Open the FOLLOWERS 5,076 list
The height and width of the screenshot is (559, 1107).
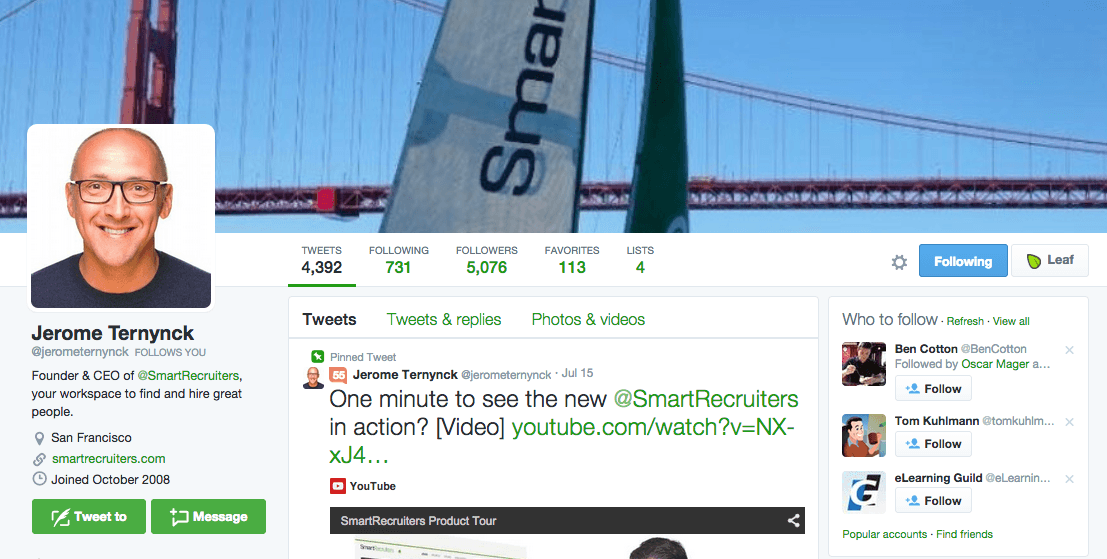point(486,260)
